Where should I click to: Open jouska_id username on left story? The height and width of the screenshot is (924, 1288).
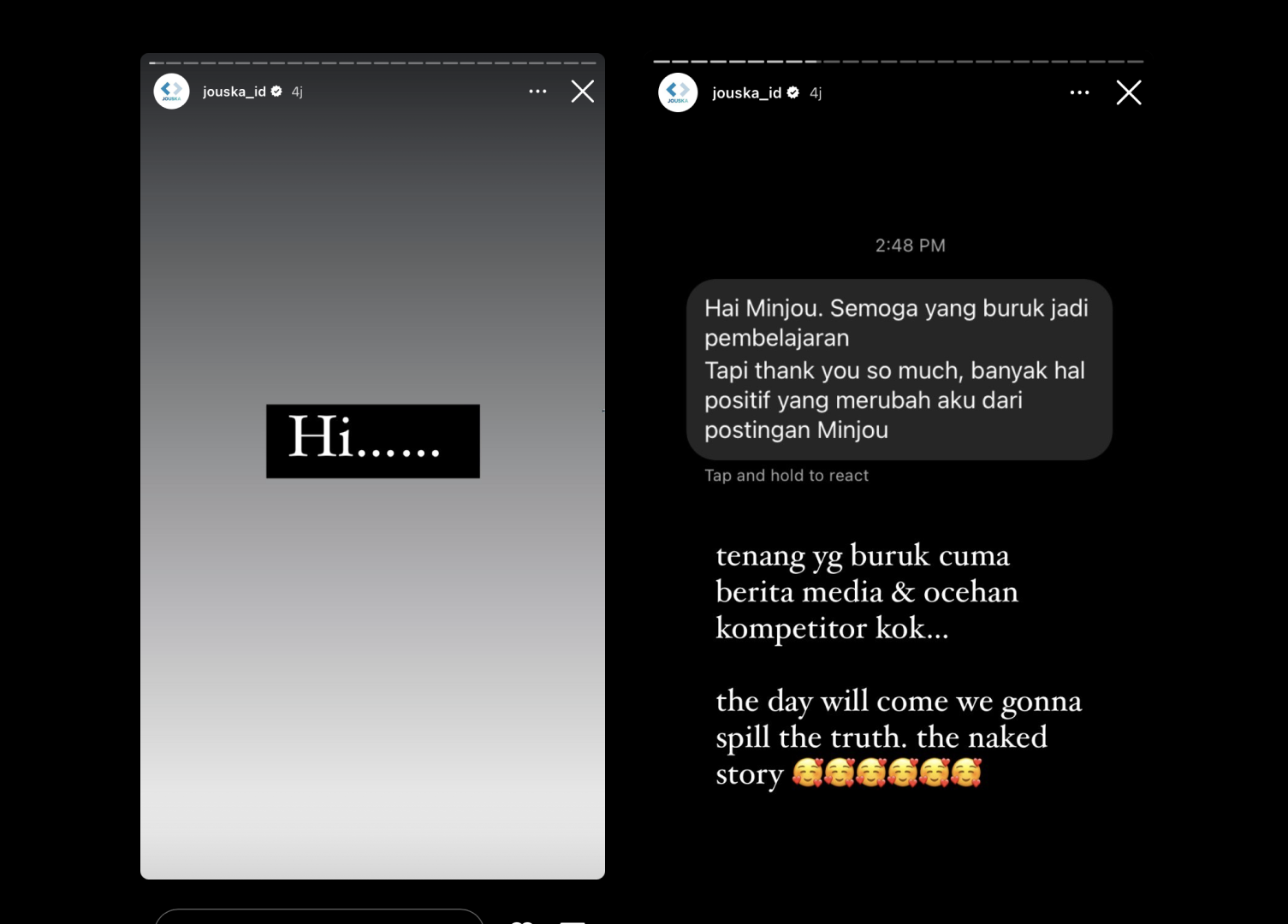coord(234,92)
